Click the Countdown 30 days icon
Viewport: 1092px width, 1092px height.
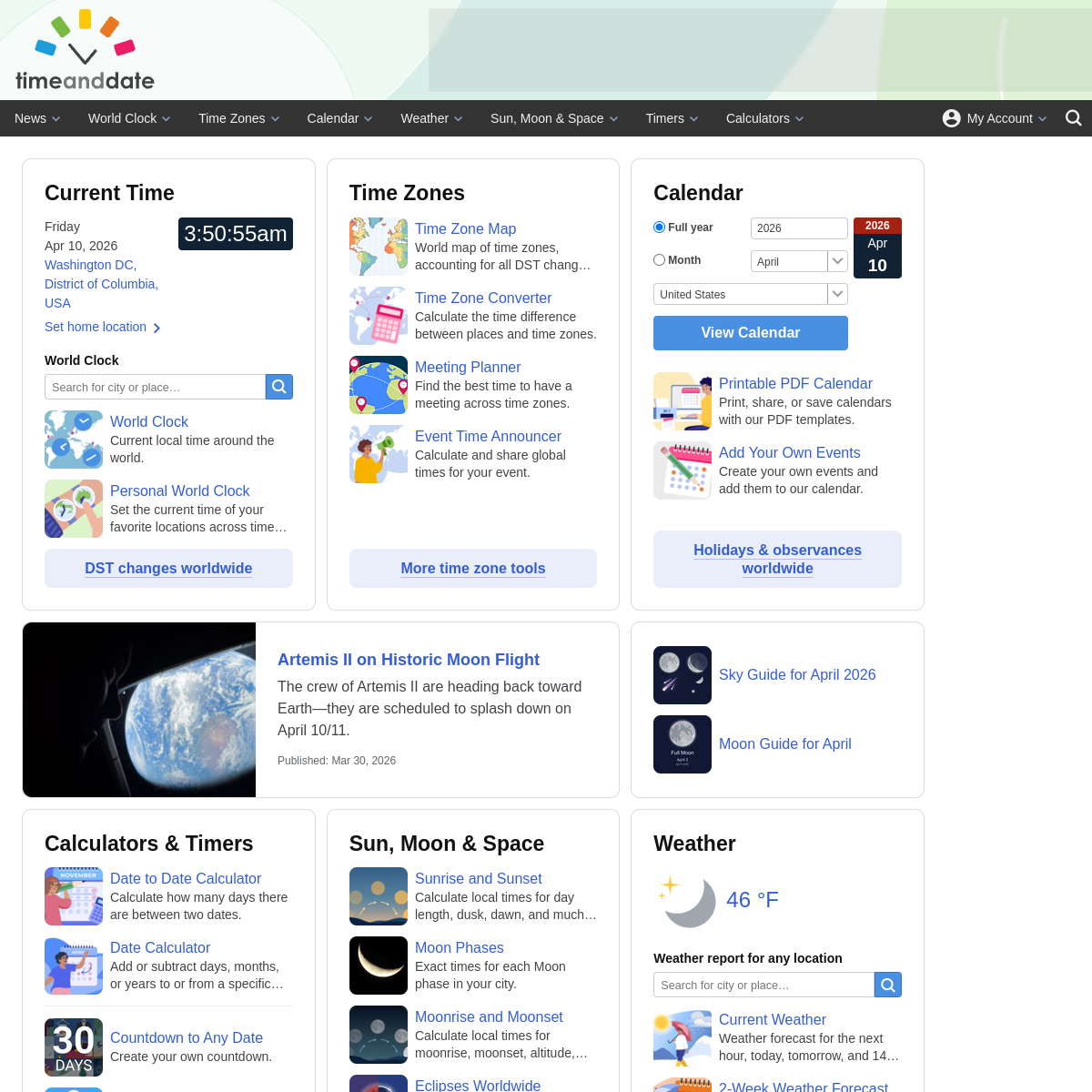coord(74,1047)
